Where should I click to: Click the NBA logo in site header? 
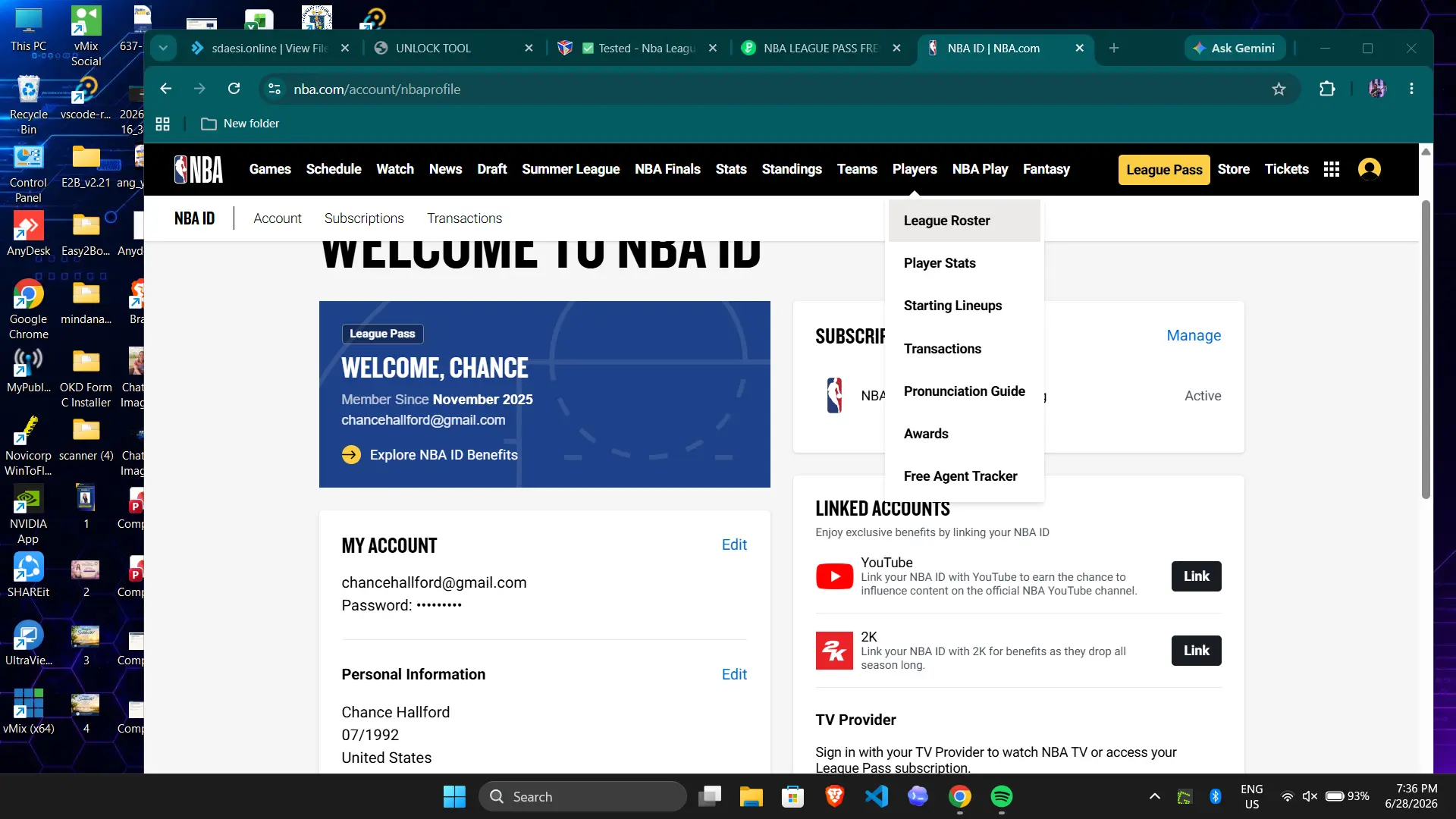pyautogui.click(x=199, y=169)
